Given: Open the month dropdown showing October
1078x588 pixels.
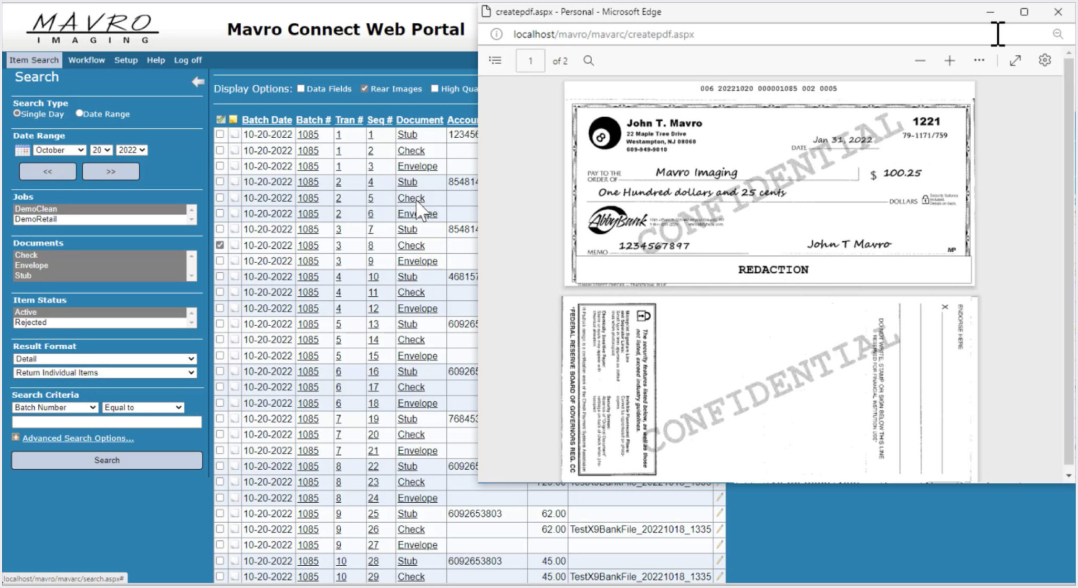Looking at the screenshot, I should [x=59, y=150].
